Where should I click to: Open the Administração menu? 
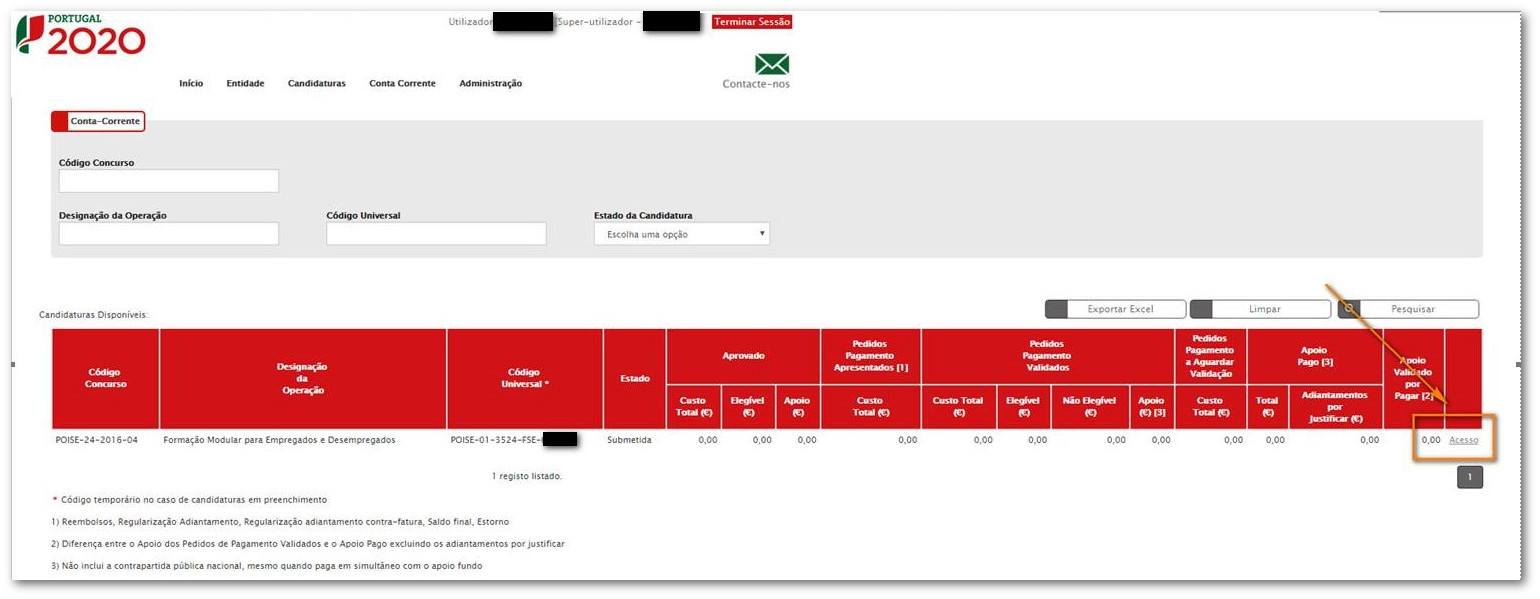490,84
